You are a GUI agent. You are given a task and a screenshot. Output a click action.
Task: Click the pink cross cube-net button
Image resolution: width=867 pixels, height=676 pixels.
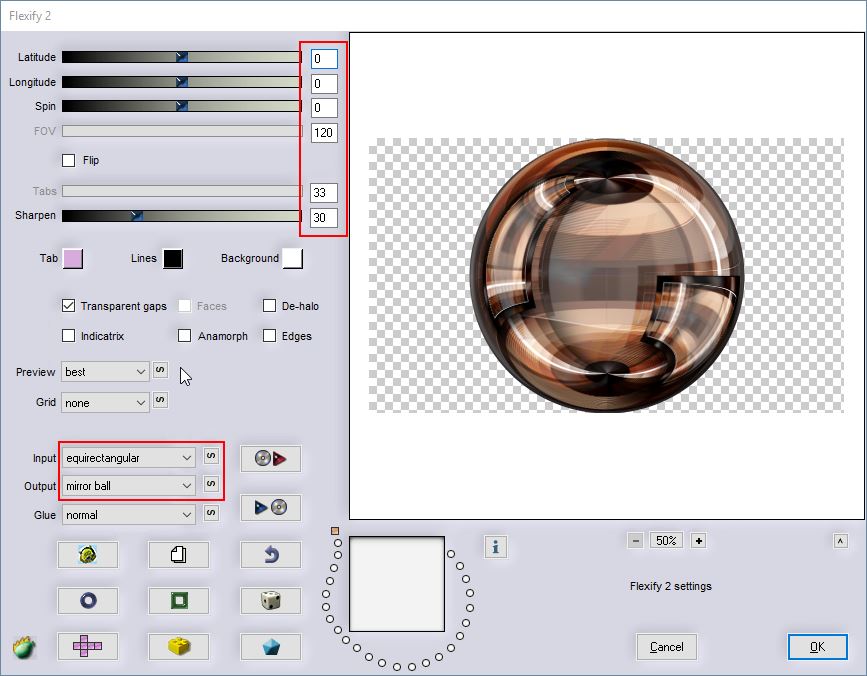point(87,647)
